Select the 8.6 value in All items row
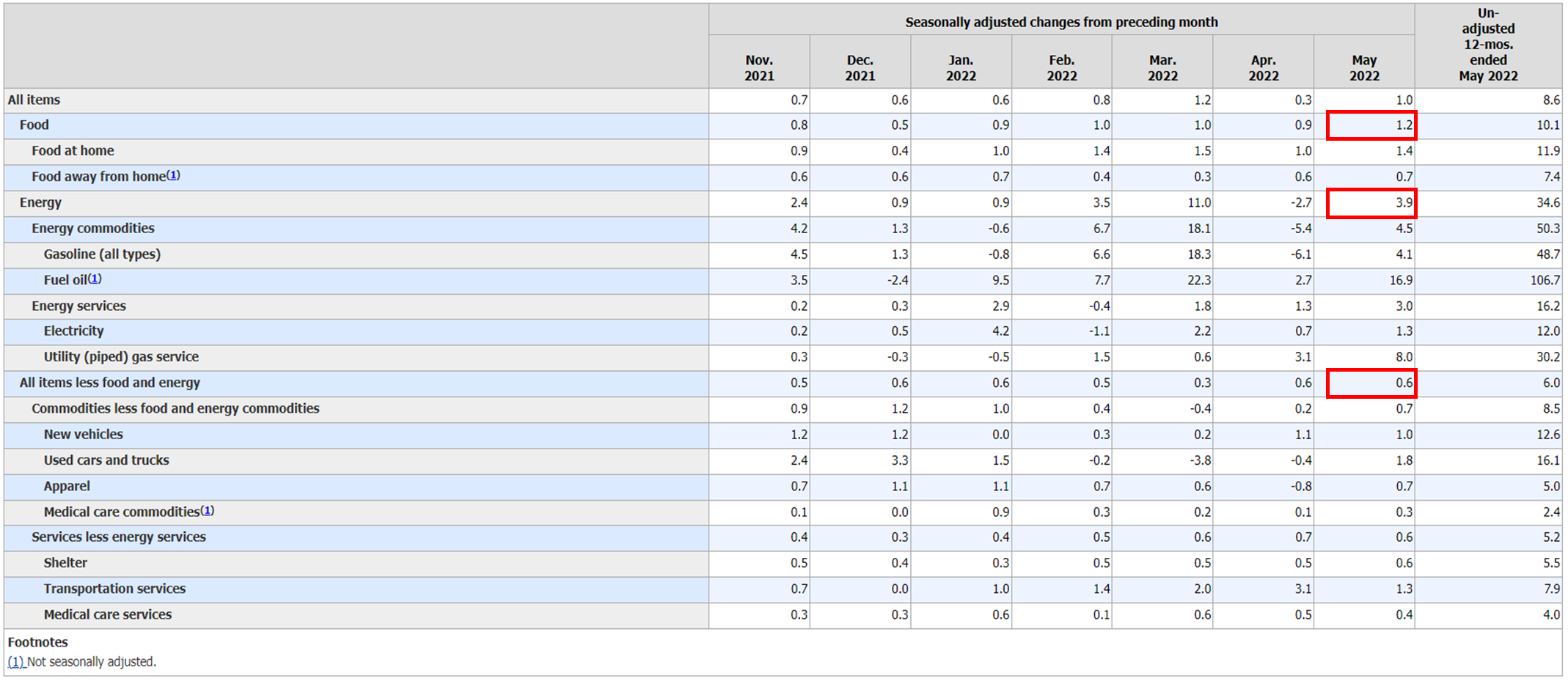The height and width of the screenshot is (681, 1568). click(x=1551, y=100)
